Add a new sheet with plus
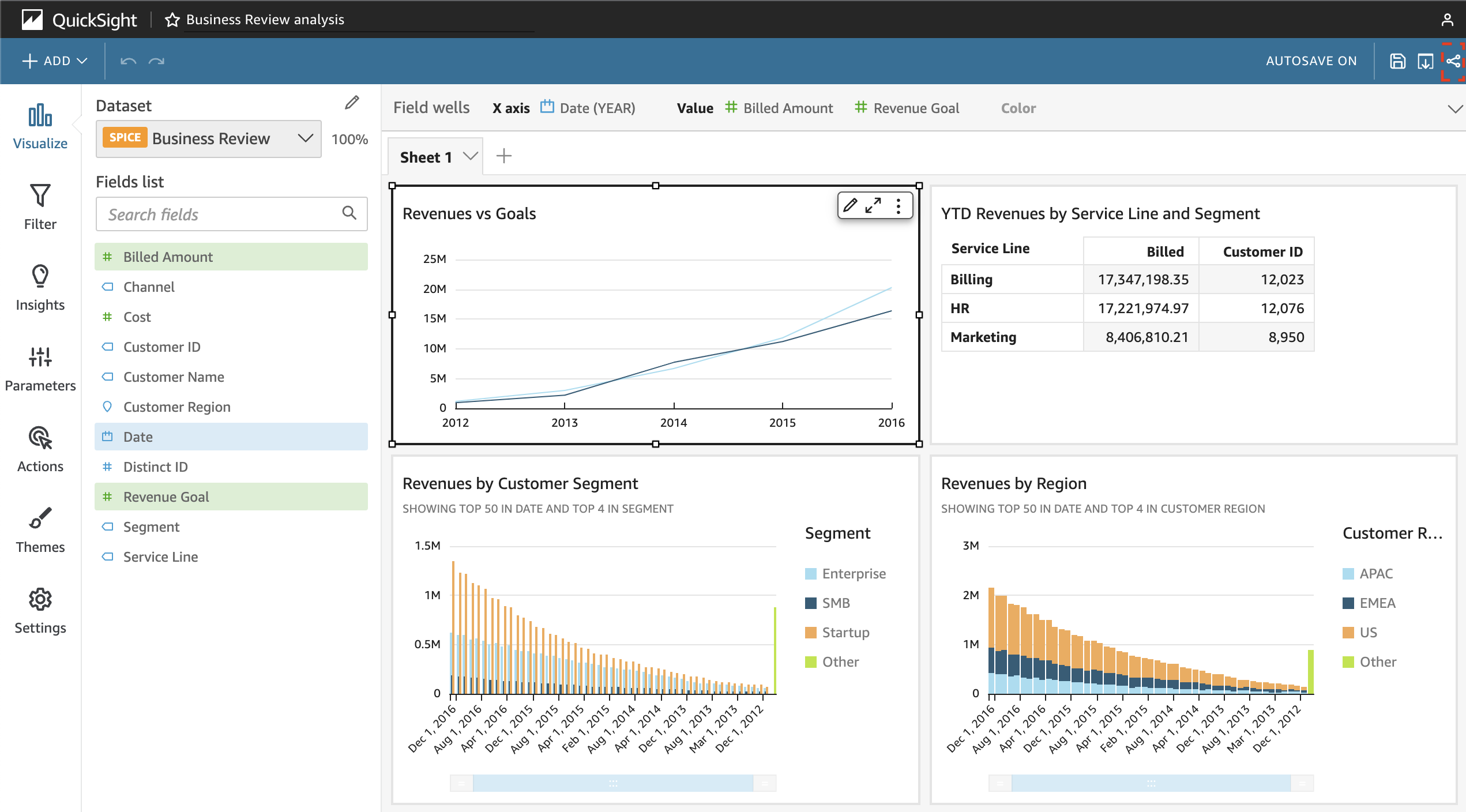 504,156
